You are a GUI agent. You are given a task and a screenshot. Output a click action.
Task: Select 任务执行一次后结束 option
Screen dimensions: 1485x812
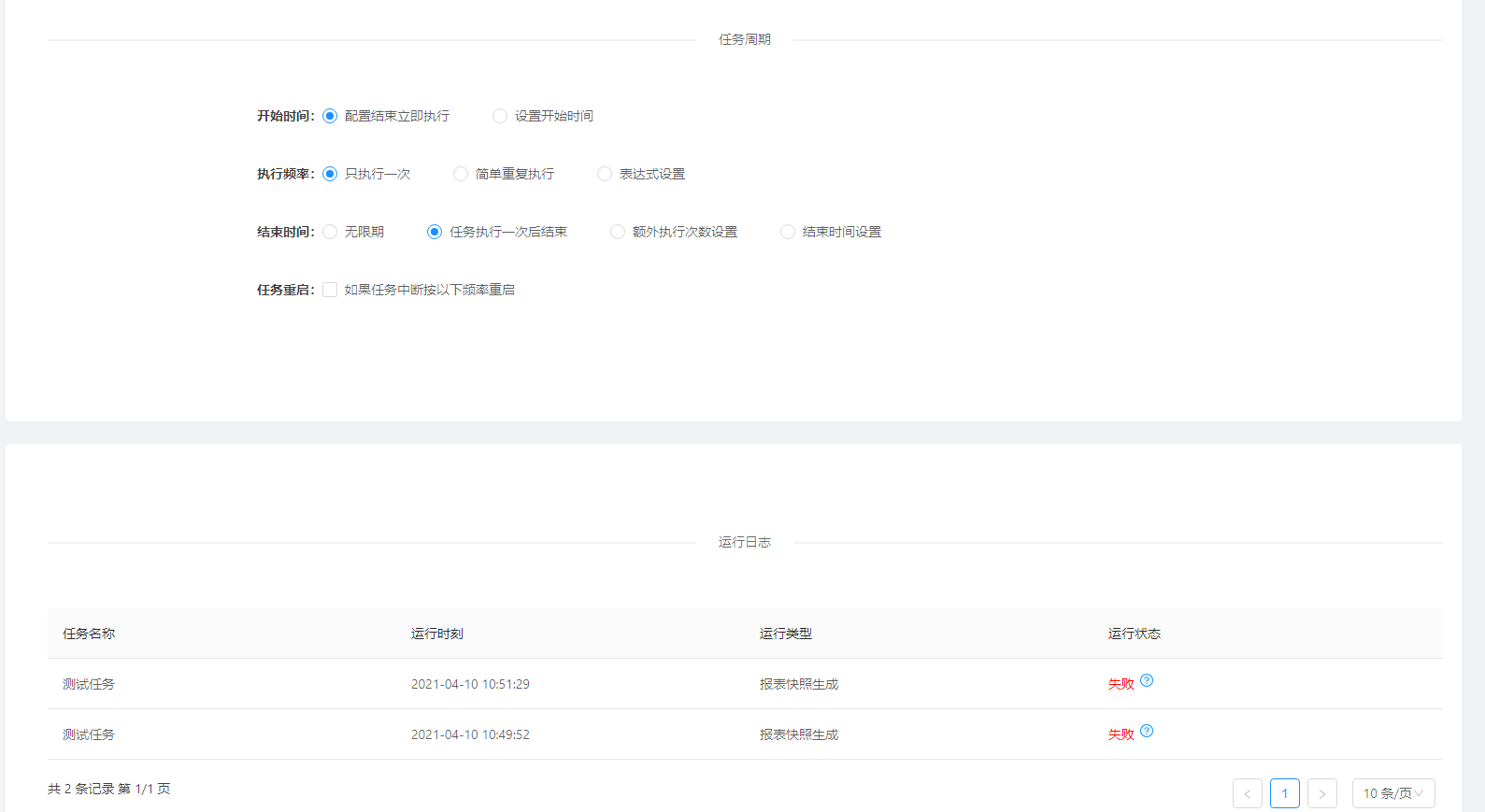click(x=435, y=232)
